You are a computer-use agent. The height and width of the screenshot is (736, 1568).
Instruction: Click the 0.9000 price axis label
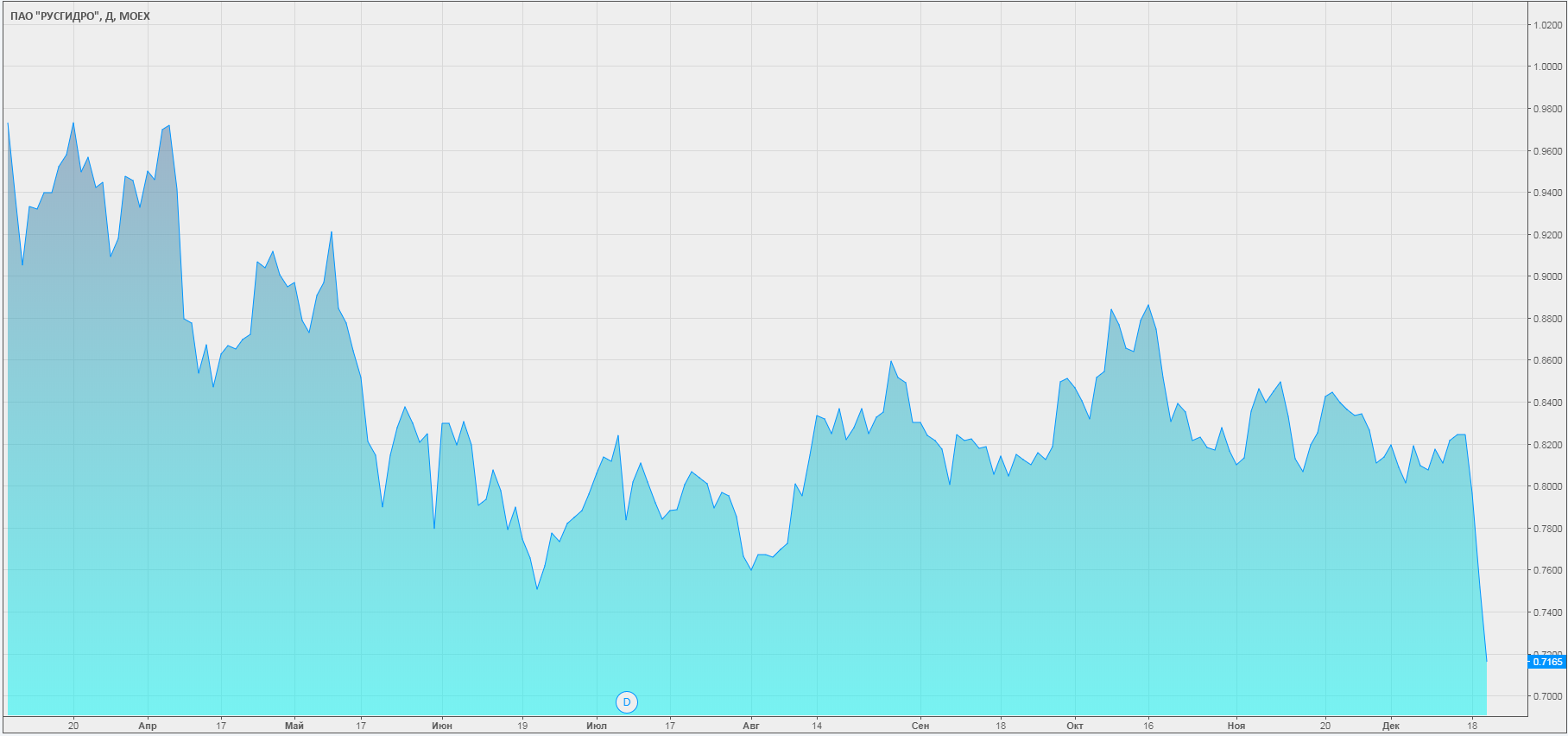(x=1547, y=276)
